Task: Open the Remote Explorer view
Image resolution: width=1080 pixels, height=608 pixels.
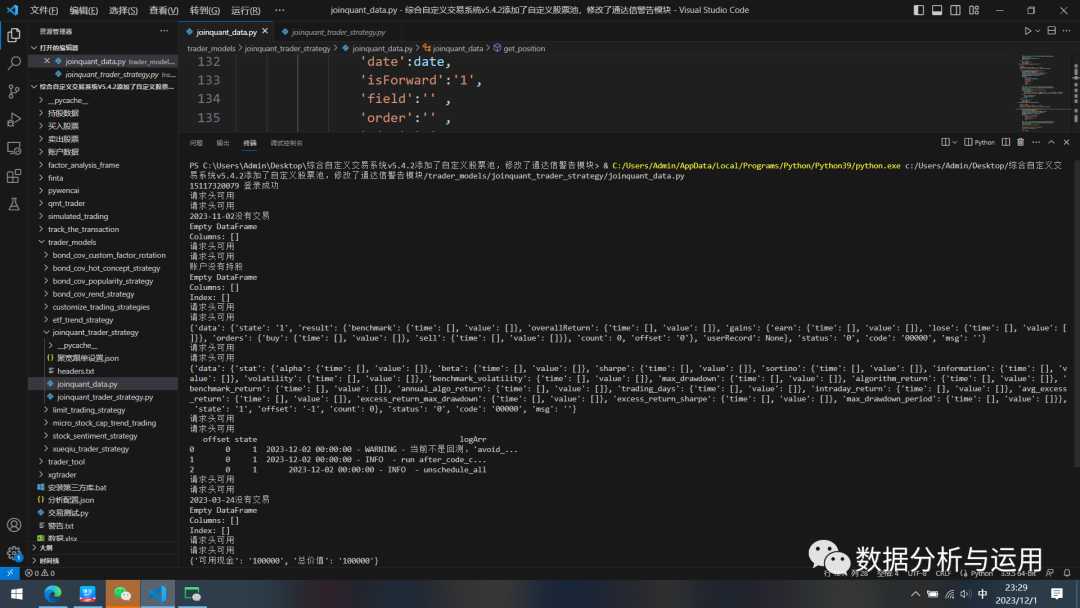Action: tap(14, 148)
